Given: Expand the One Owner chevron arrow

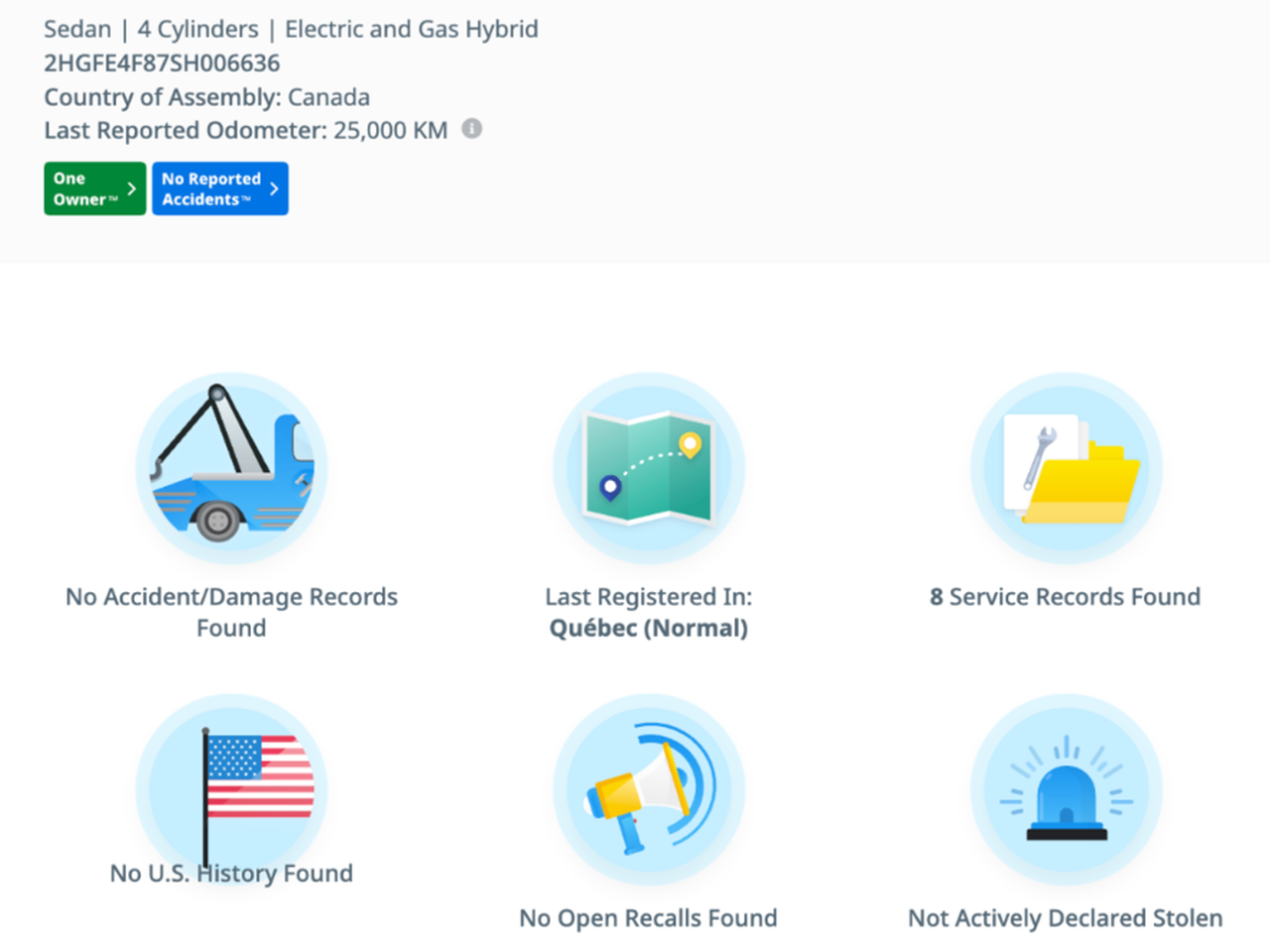Looking at the screenshot, I should point(132,188).
